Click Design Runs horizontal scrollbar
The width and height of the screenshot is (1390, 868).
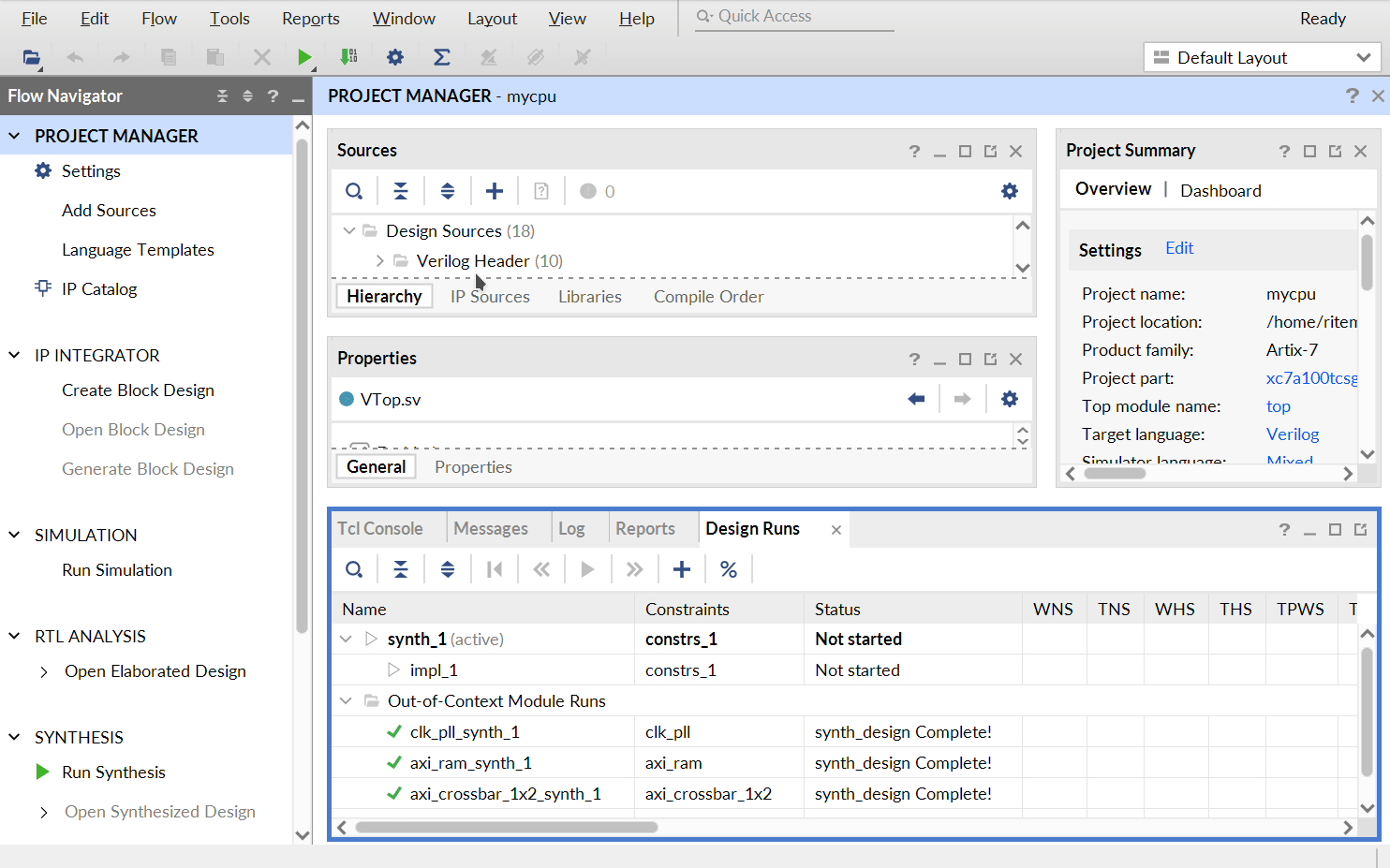(x=507, y=828)
